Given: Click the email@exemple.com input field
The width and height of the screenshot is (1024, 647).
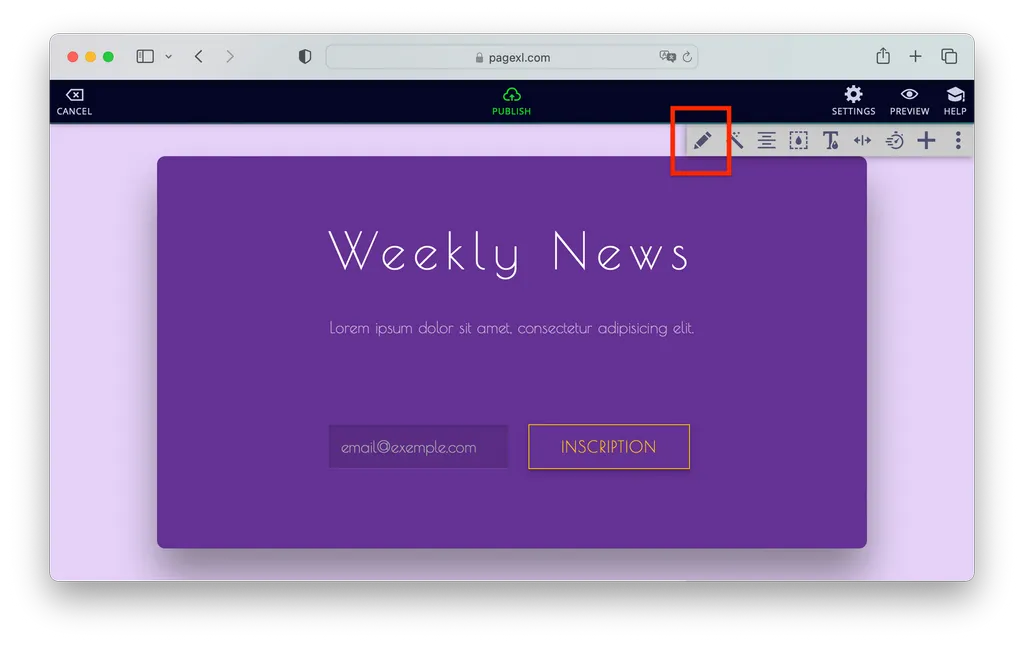Looking at the screenshot, I should (419, 447).
